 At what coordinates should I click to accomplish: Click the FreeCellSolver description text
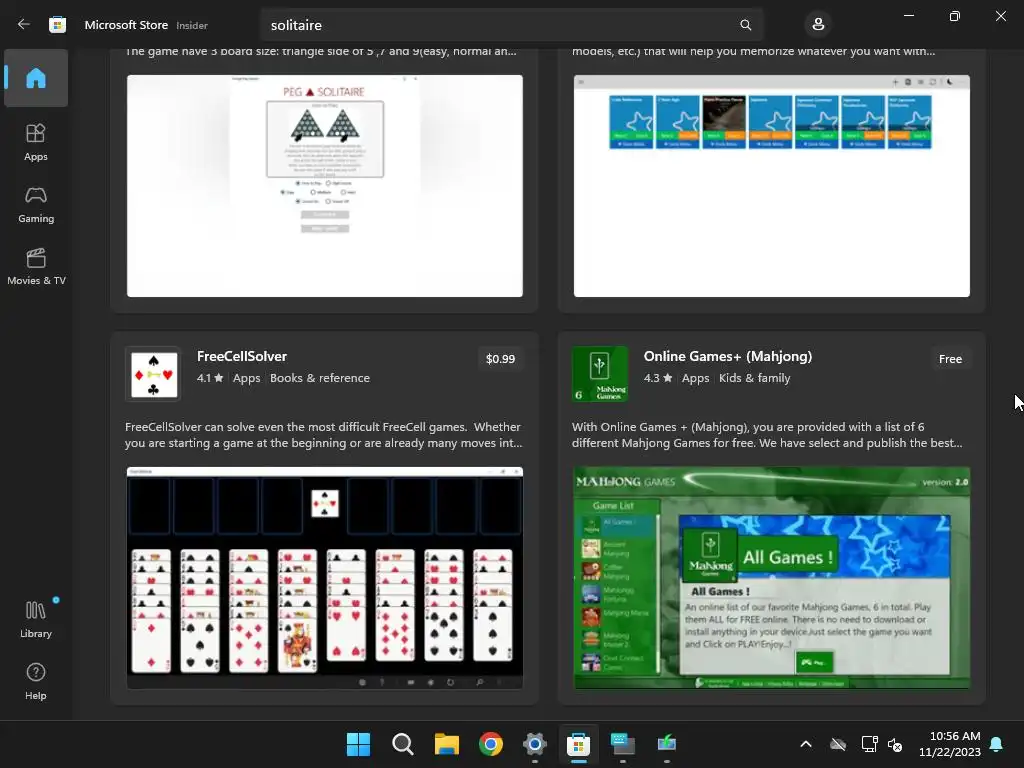tap(324, 435)
